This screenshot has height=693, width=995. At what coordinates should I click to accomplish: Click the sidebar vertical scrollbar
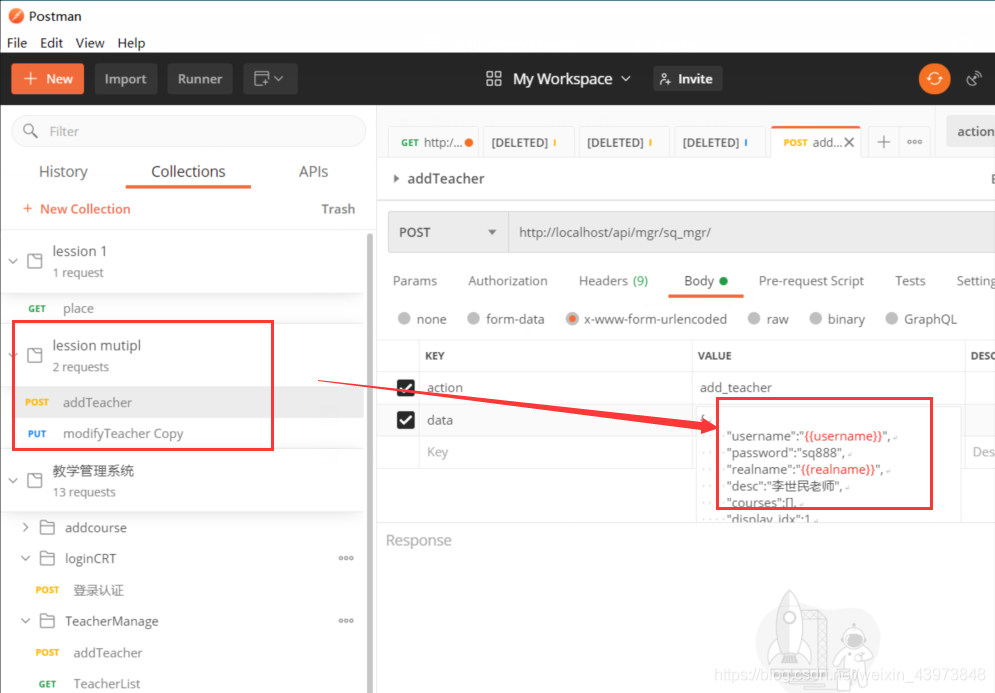pyautogui.click(x=370, y=463)
